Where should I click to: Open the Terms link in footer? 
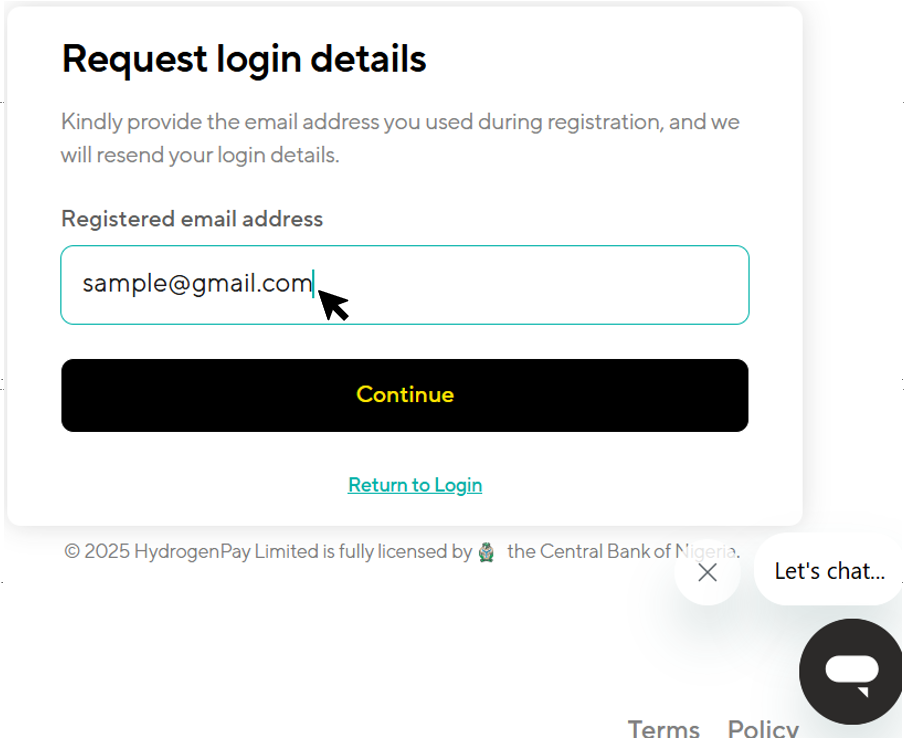pyautogui.click(x=664, y=729)
